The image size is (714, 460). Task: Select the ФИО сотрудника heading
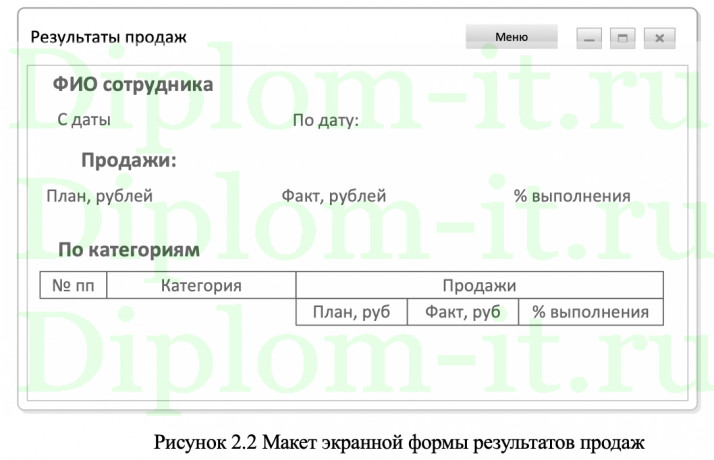pyautogui.click(x=133, y=84)
